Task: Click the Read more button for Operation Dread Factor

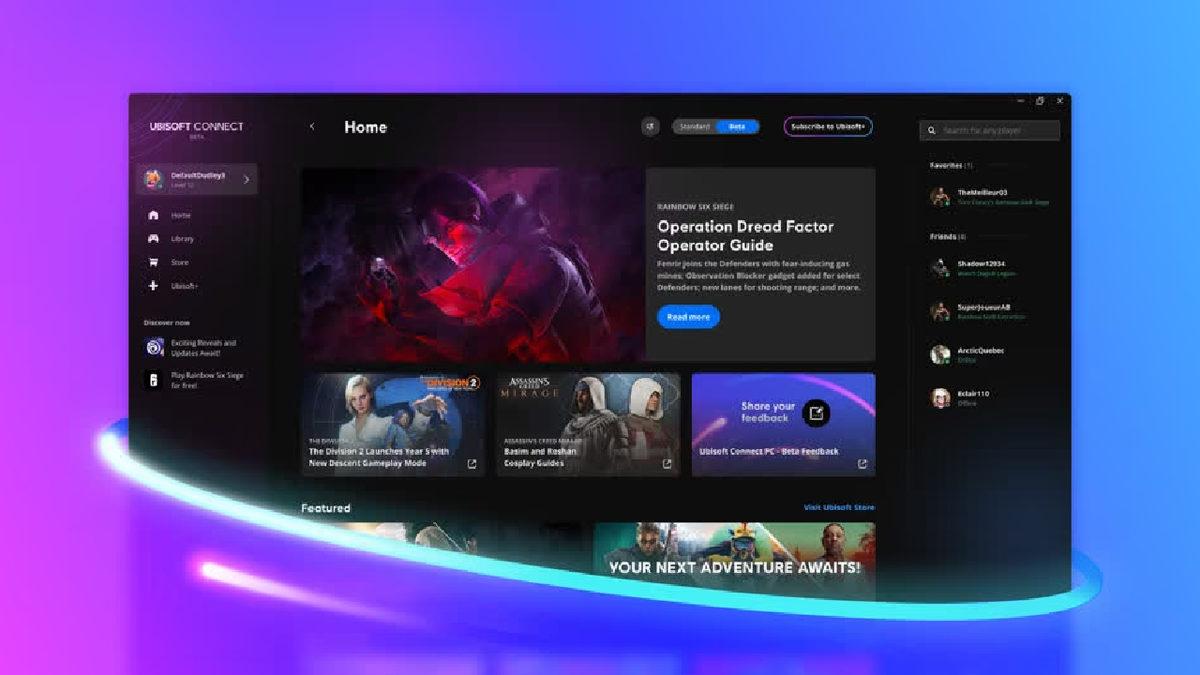Action: [x=687, y=317]
